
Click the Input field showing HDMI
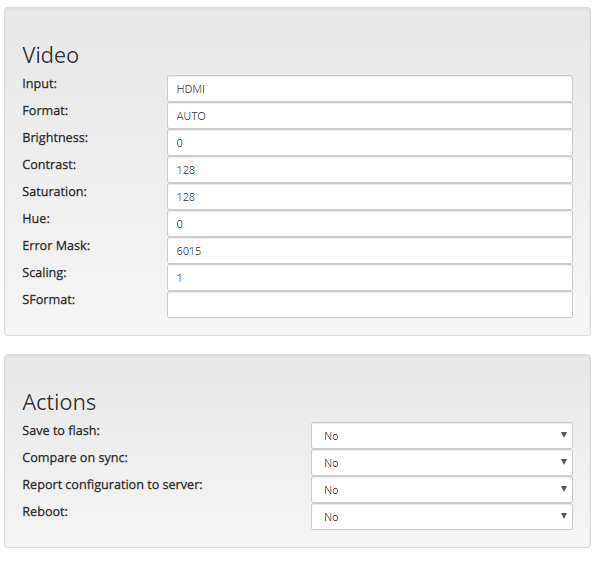click(370, 89)
